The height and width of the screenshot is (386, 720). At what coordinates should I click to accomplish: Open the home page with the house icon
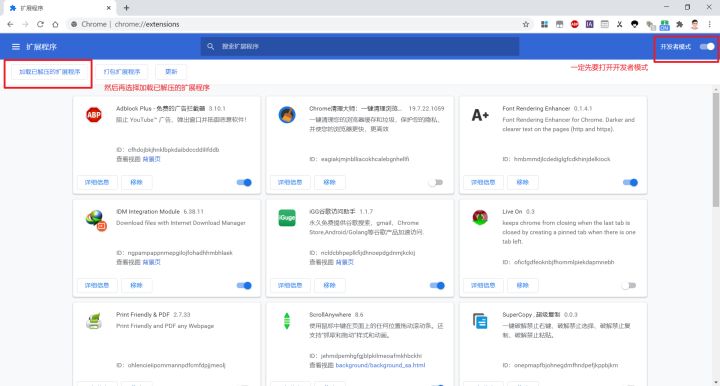pos(55,24)
